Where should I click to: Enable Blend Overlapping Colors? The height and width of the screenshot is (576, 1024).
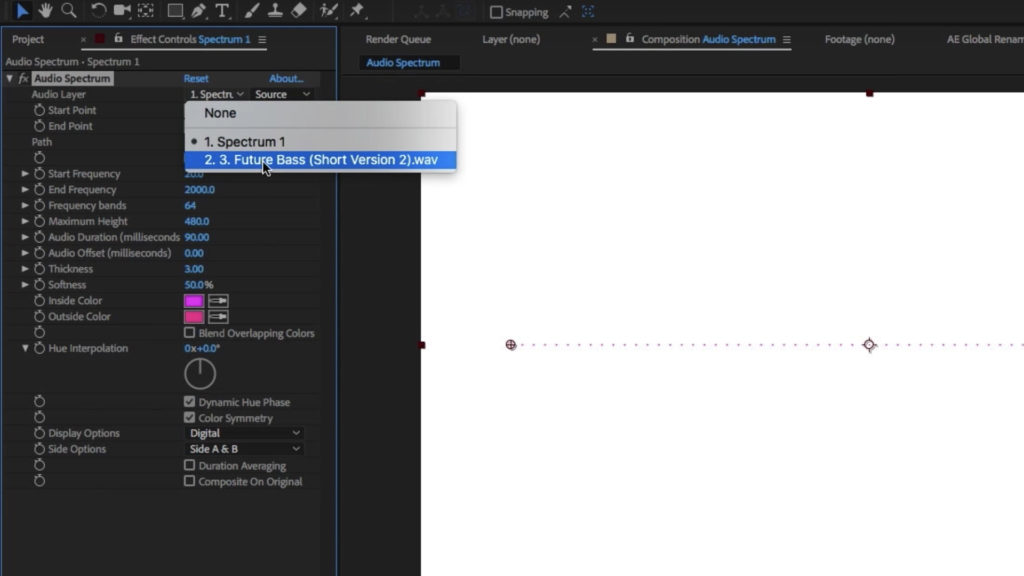point(189,332)
